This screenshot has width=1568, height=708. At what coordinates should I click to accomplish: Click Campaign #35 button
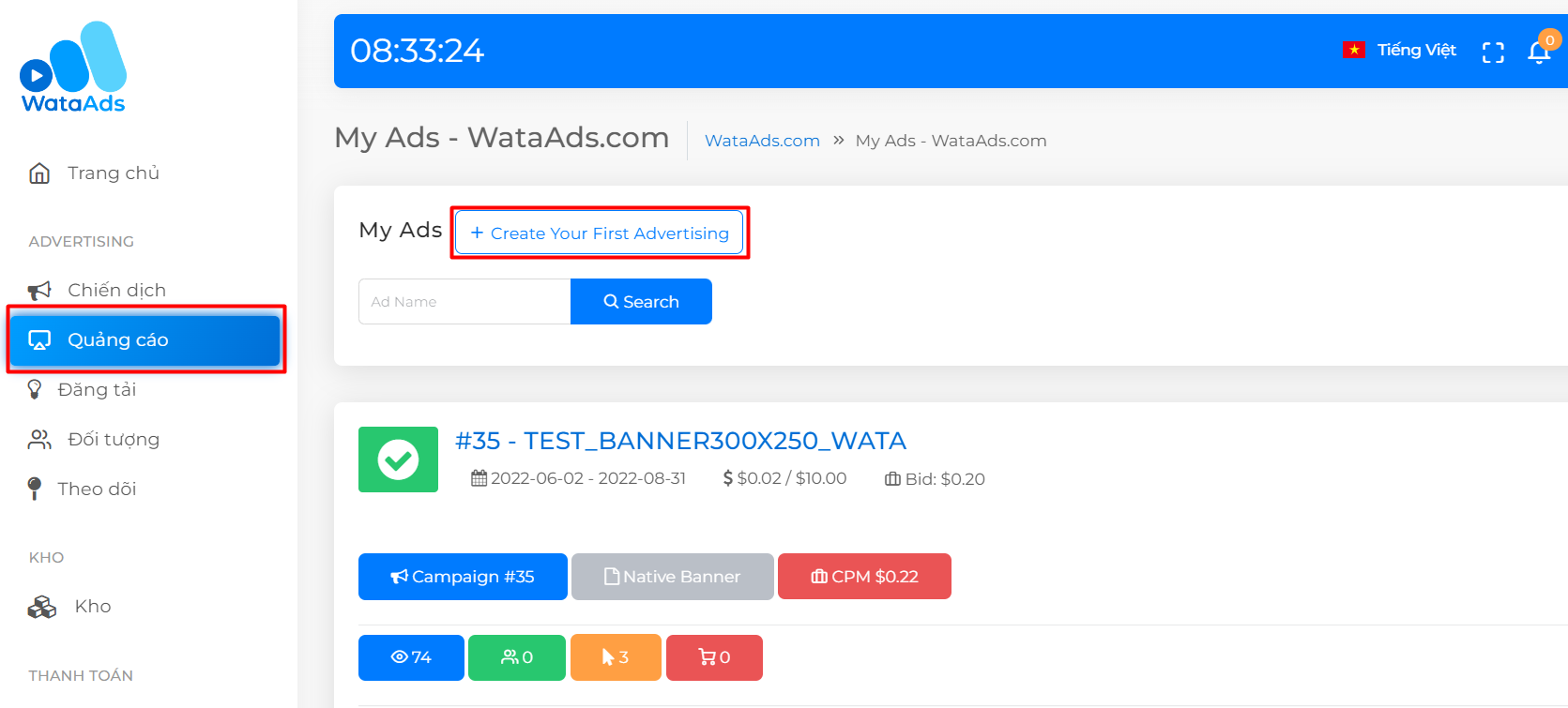pos(463,577)
